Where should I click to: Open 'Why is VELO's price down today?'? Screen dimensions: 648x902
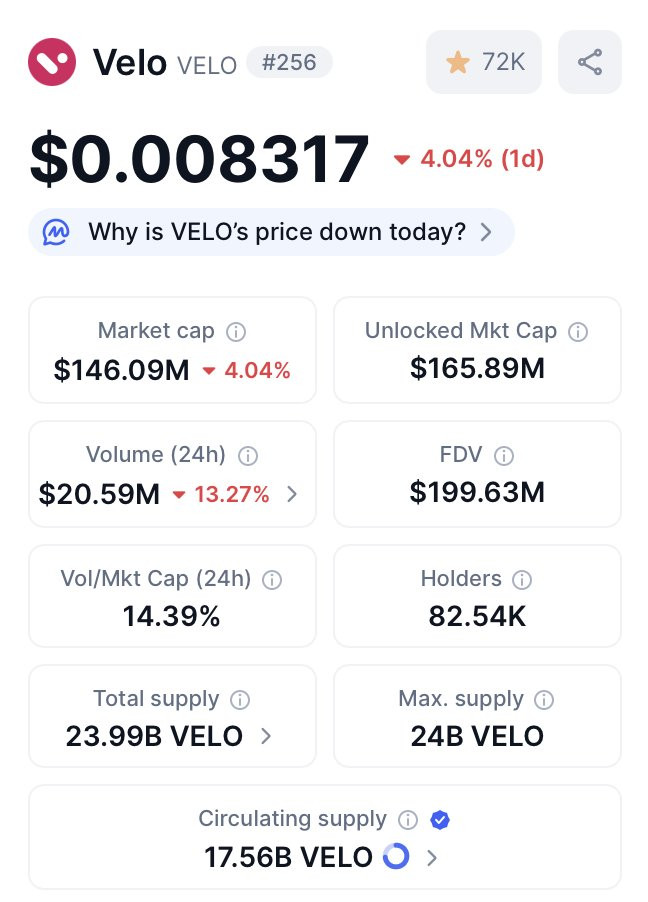pyautogui.click(x=272, y=232)
